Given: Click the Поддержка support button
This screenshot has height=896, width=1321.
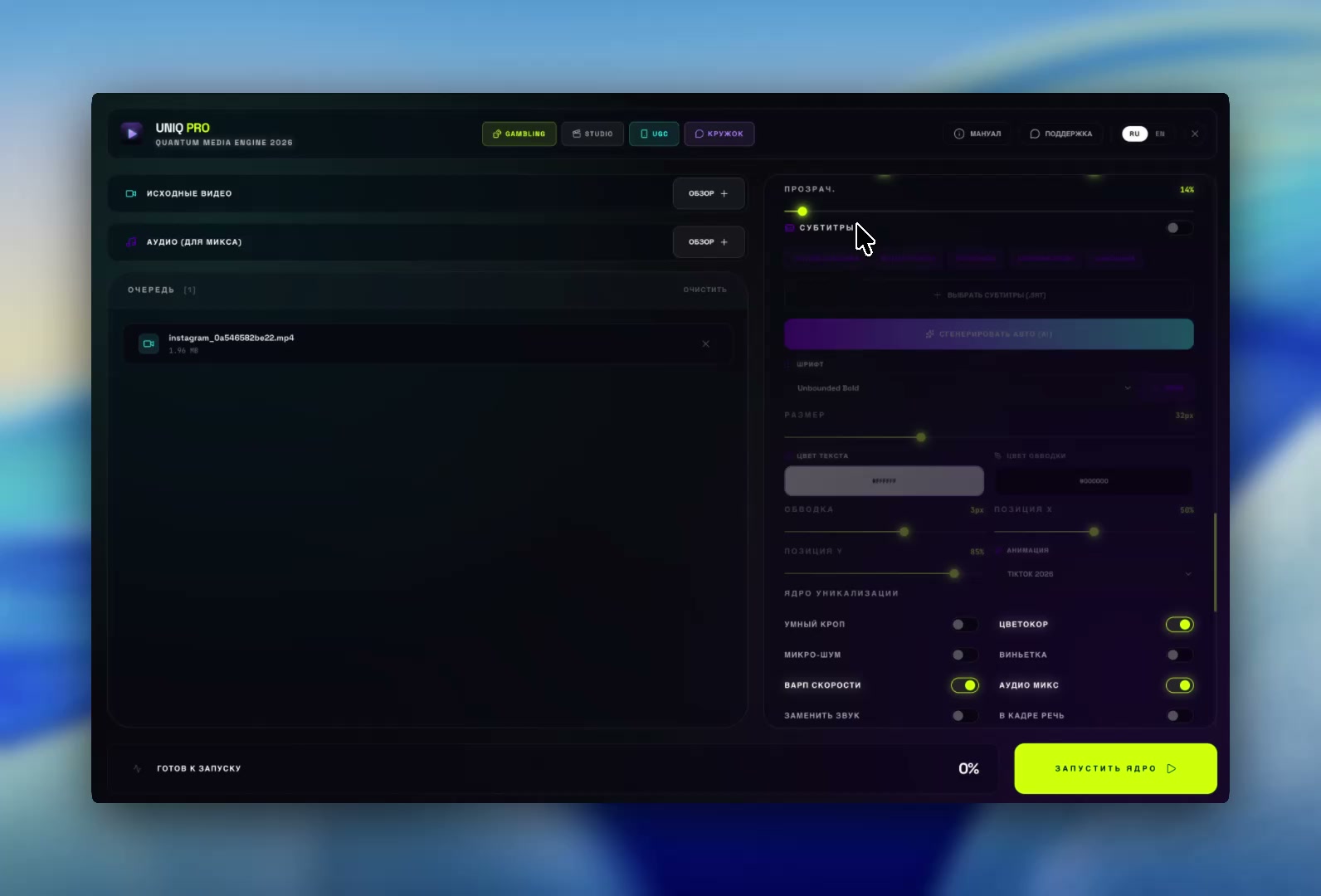Looking at the screenshot, I should point(1061,134).
